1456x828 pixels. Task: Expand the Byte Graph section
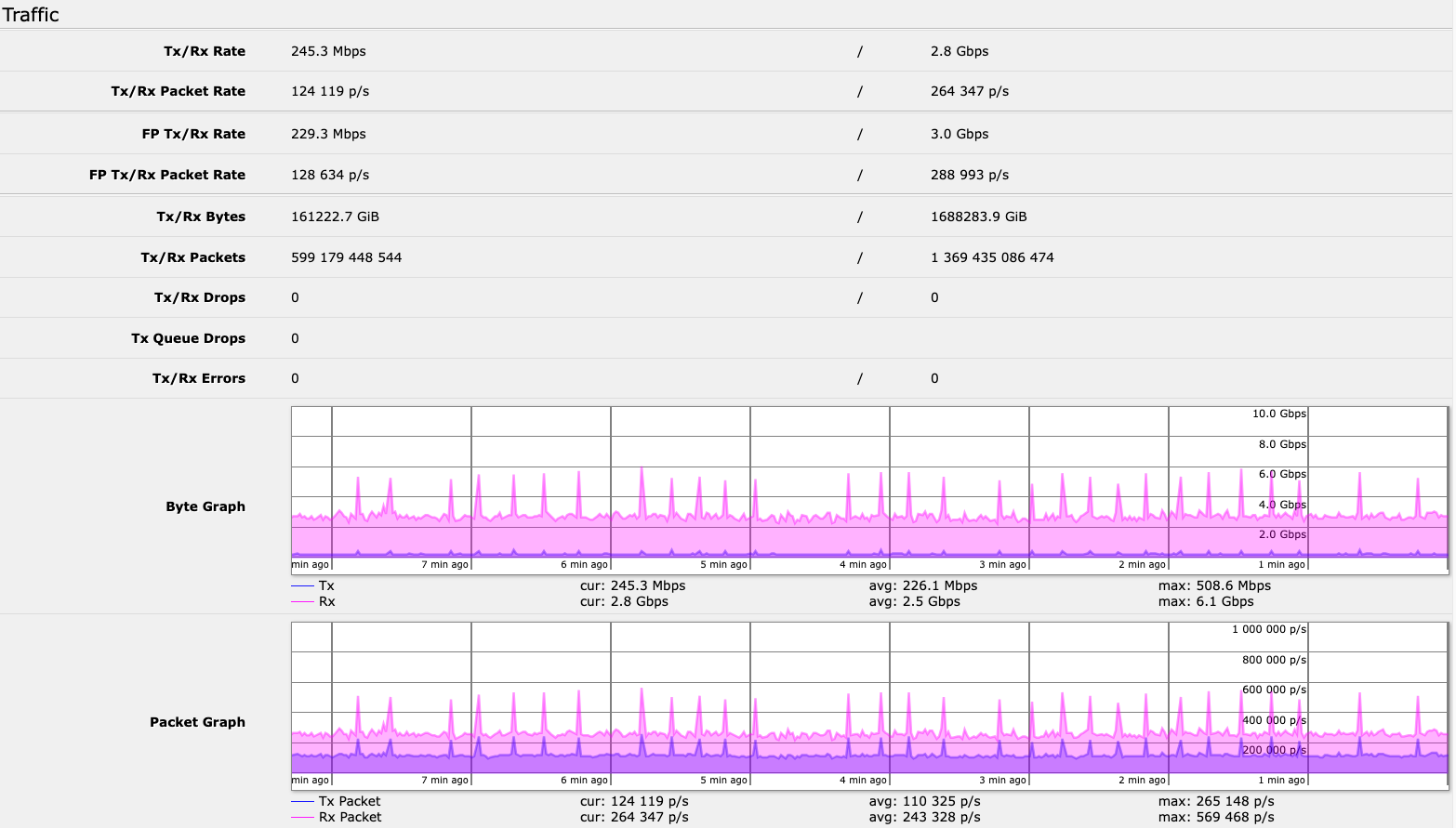tap(205, 506)
